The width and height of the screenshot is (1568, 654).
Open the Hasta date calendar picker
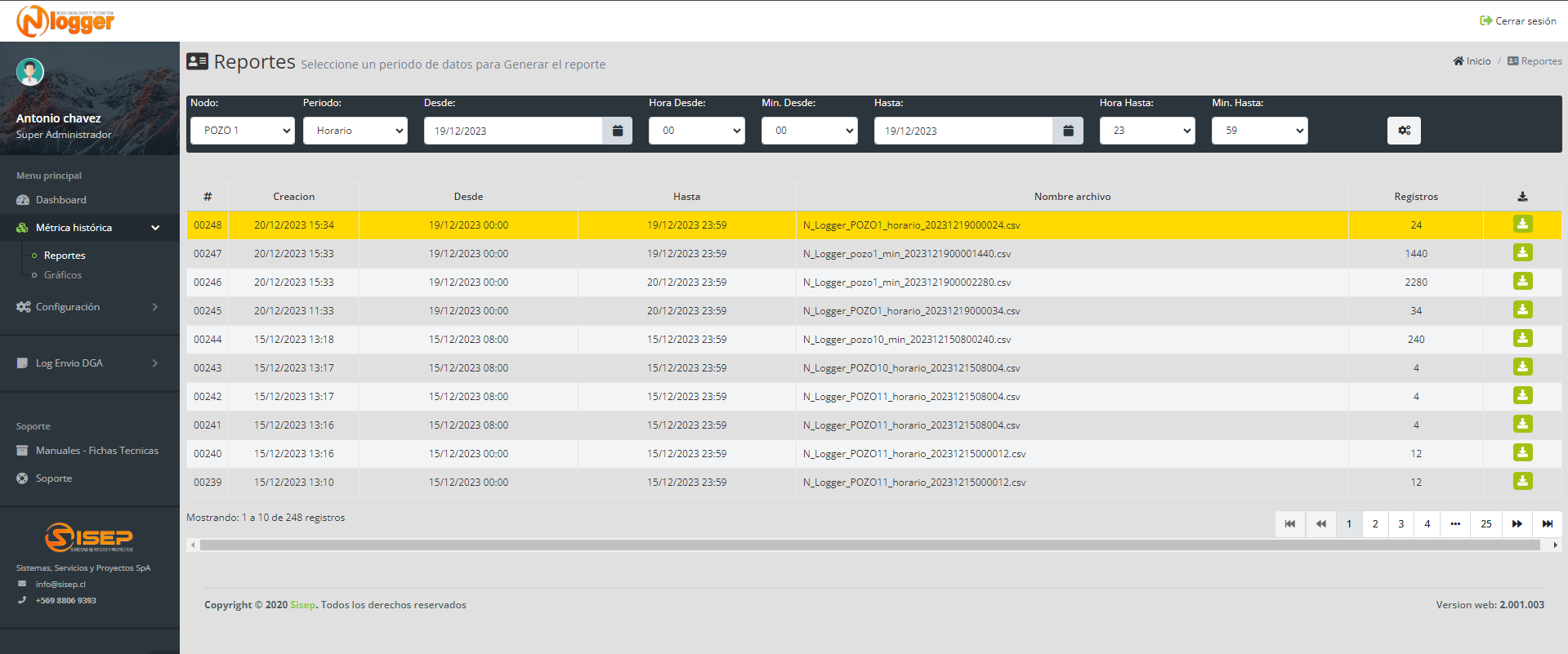tap(1068, 131)
